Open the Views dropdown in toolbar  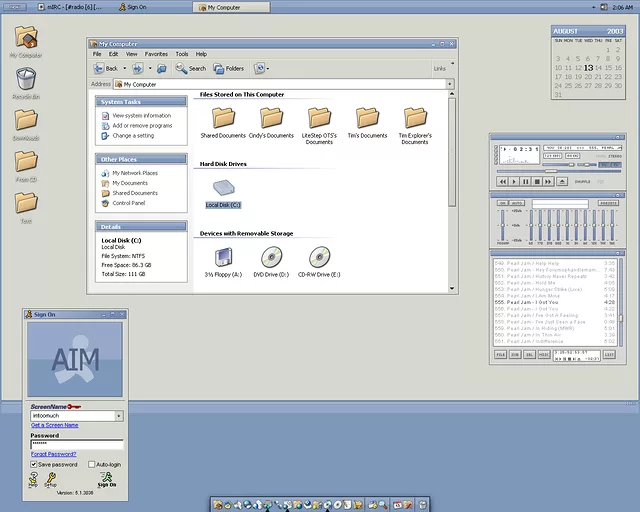point(261,68)
